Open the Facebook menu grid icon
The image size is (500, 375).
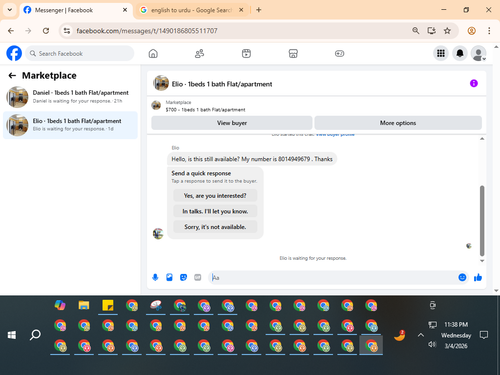[x=441, y=53]
